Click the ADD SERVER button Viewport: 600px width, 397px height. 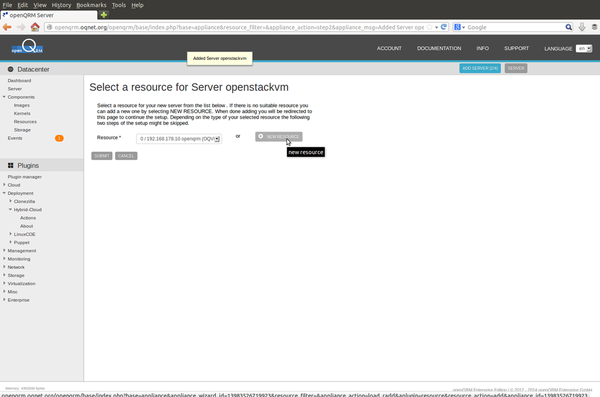[x=480, y=68]
